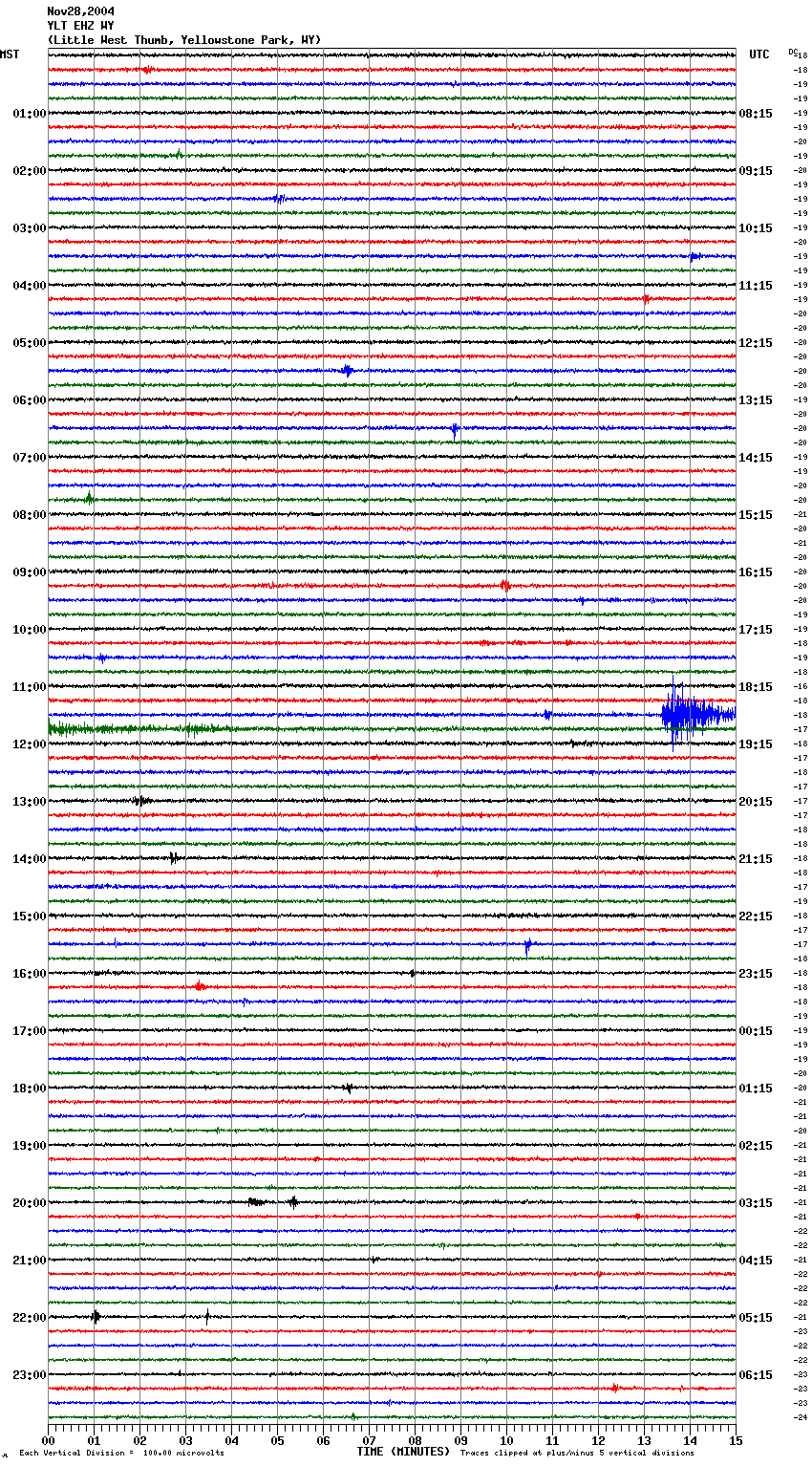This screenshot has height=1466, width=812.
Task: Select the 18:15 UTC time label
Action: (756, 687)
